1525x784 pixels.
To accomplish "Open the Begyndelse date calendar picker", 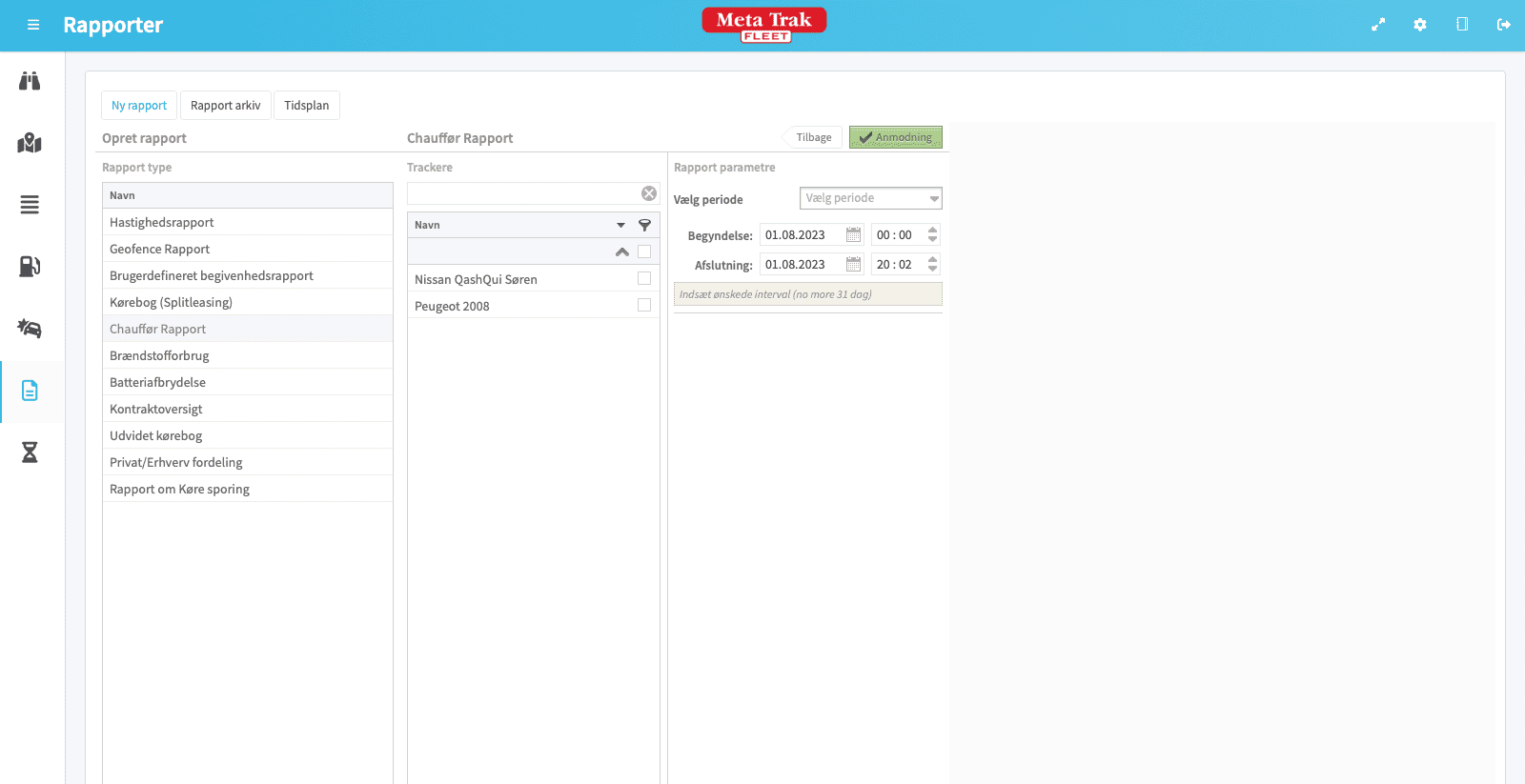I will coord(853,235).
